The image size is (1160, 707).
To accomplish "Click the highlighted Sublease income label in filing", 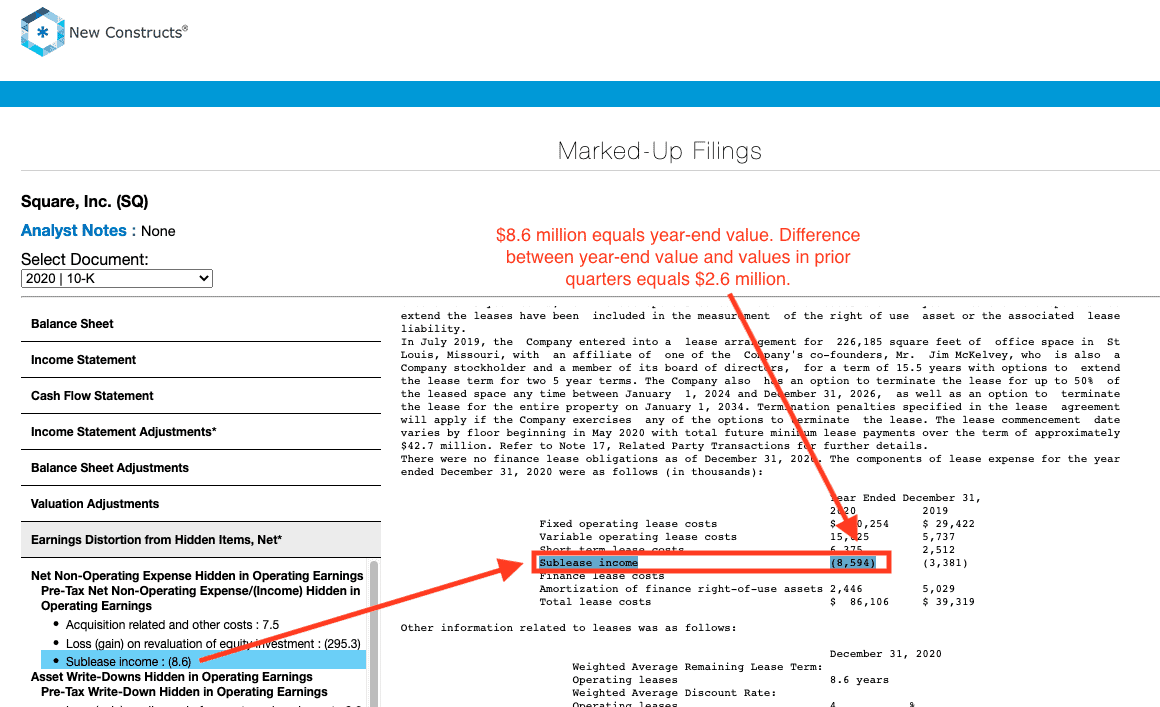I will (x=588, y=563).
